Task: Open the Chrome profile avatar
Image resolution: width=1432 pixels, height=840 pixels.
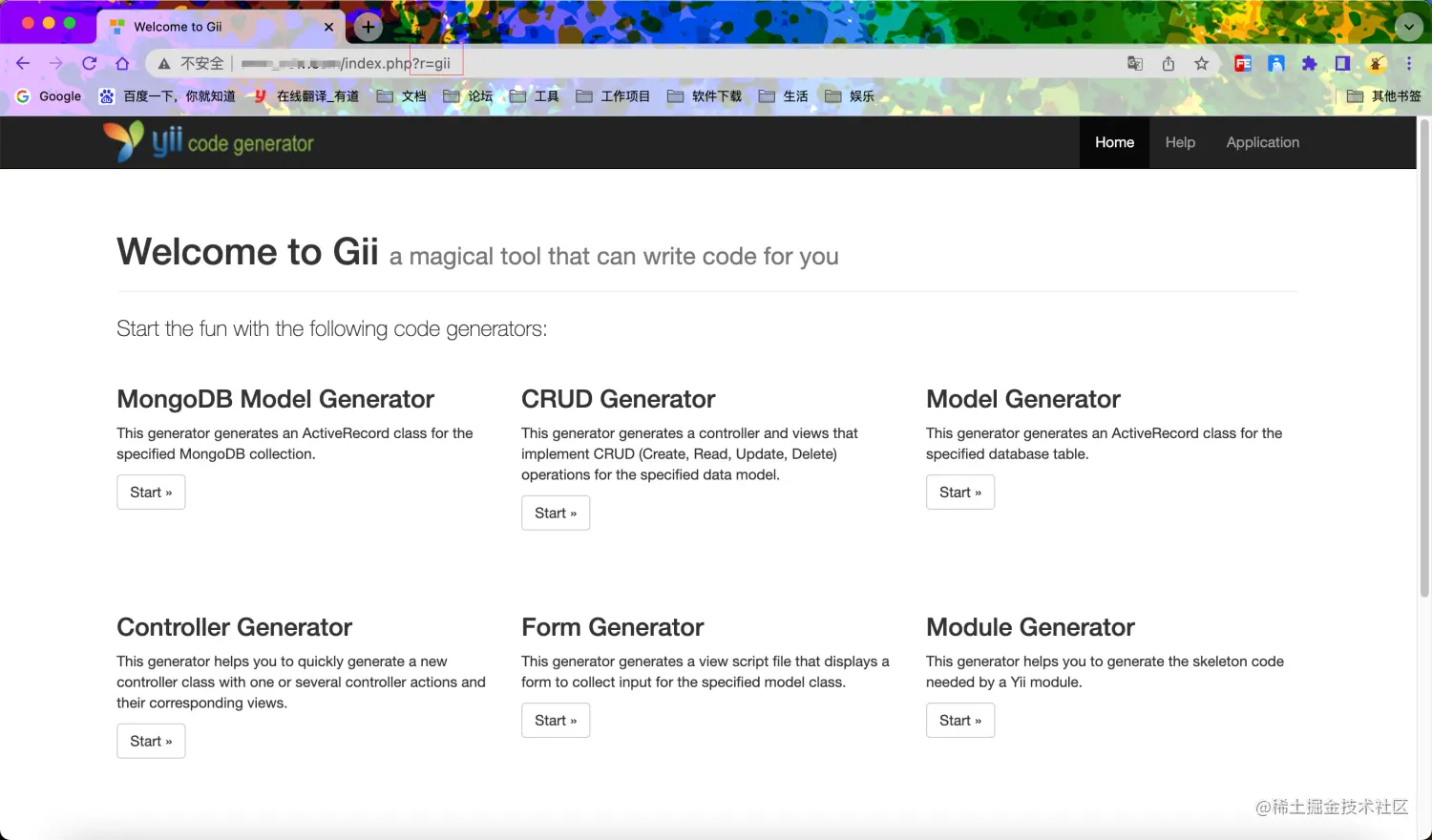Action: [1377, 64]
